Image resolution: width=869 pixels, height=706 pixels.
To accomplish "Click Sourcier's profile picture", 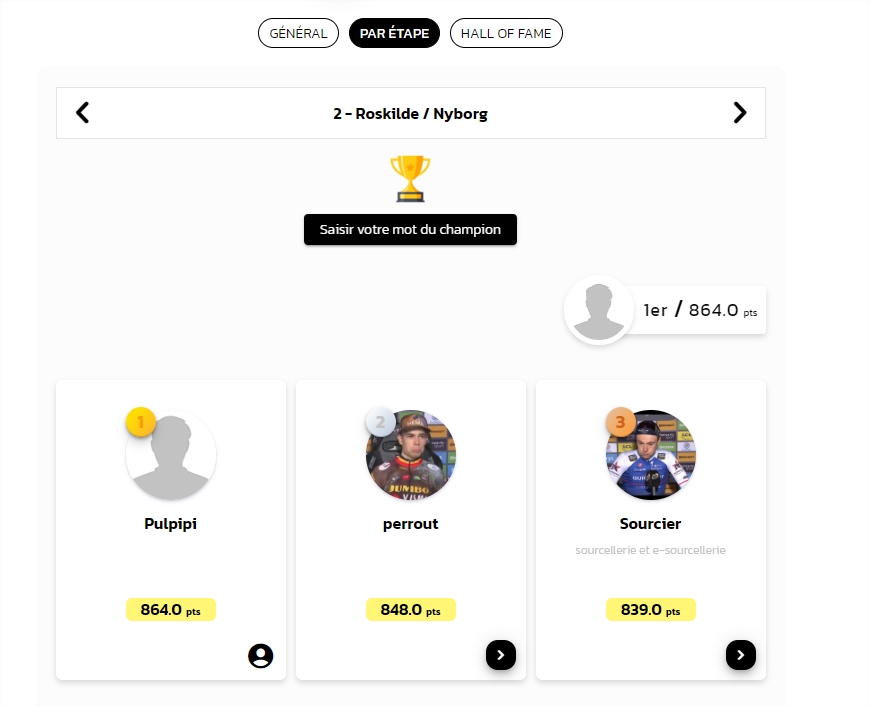I will tap(650, 455).
